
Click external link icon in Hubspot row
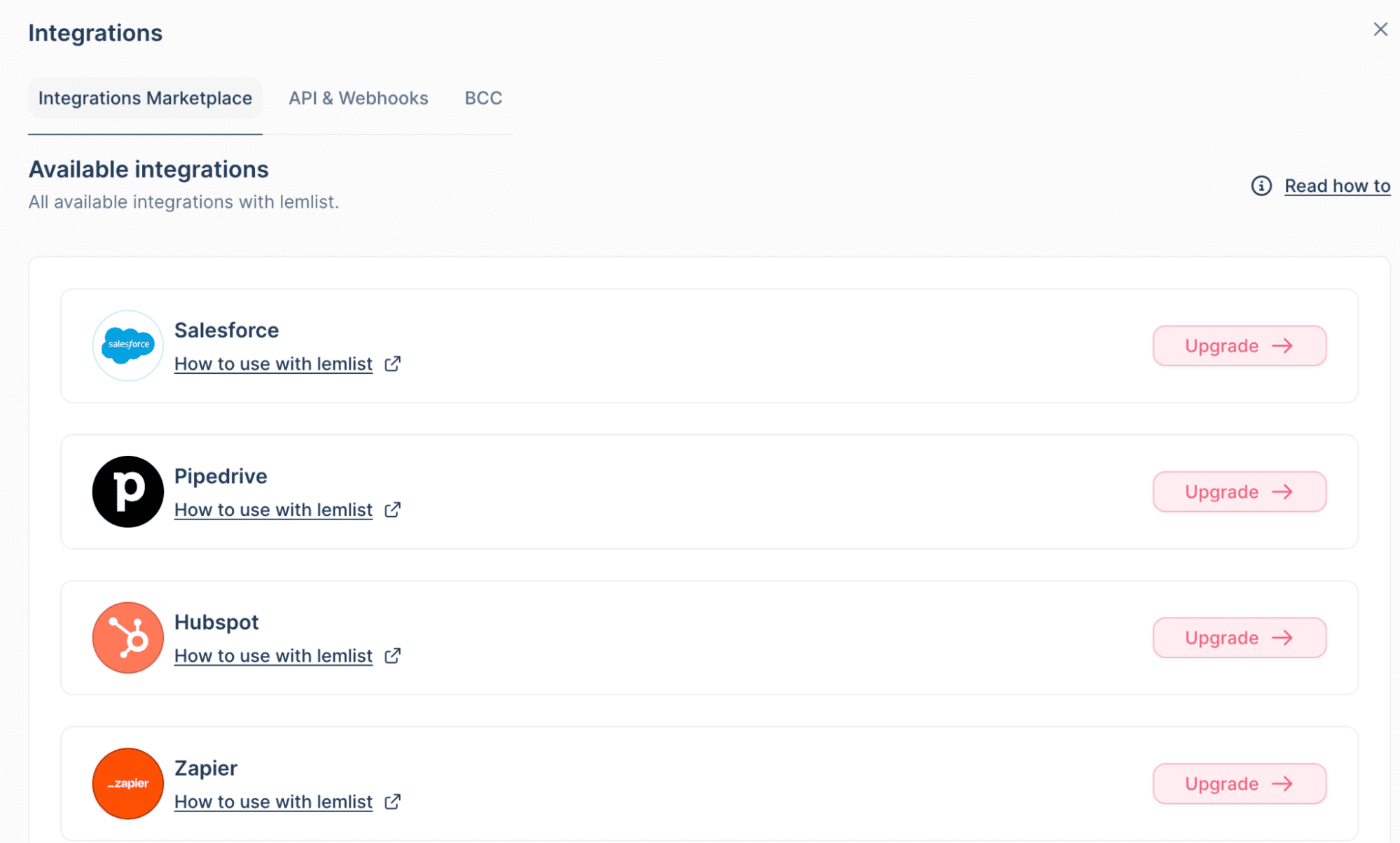[393, 655]
